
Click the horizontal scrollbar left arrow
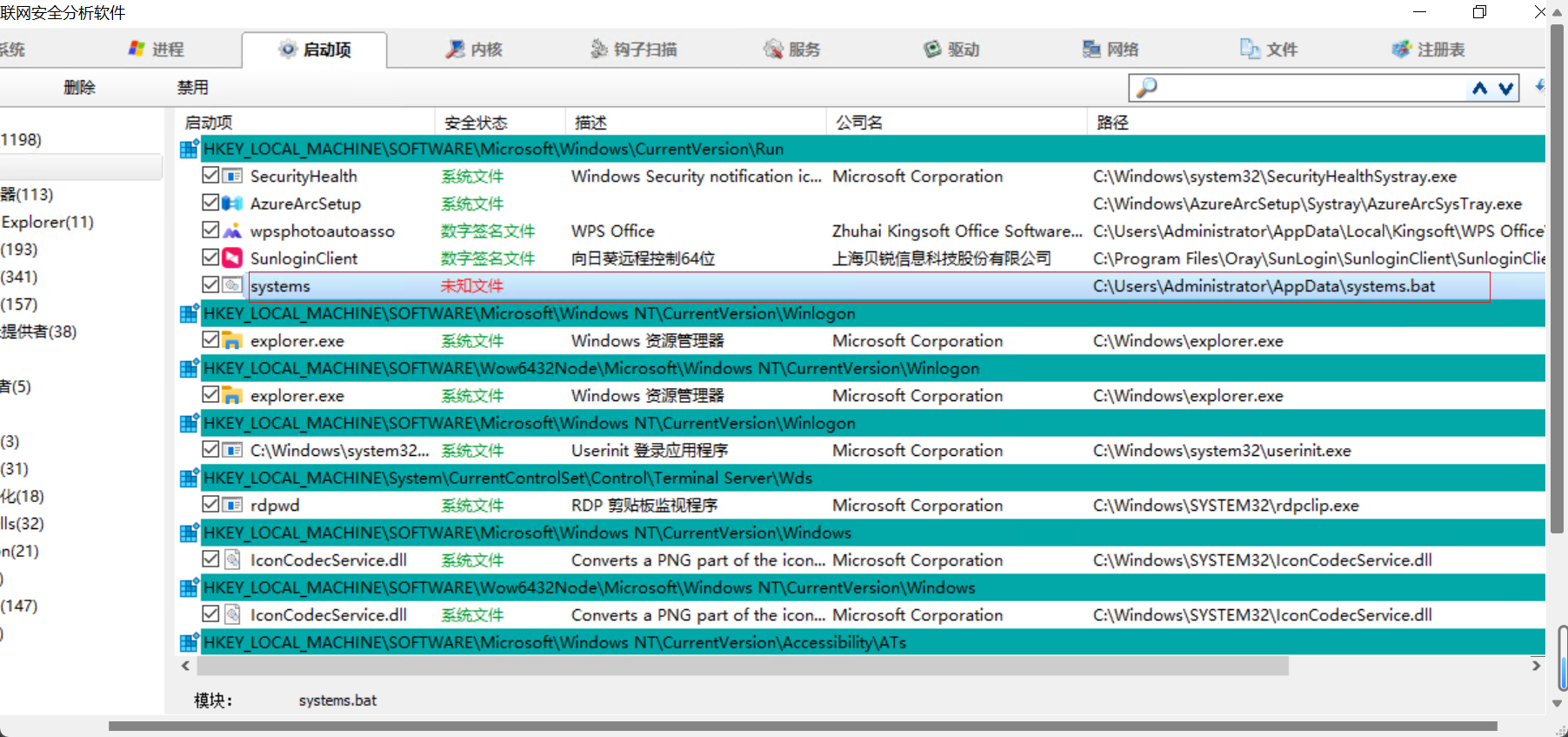pyautogui.click(x=185, y=666)
